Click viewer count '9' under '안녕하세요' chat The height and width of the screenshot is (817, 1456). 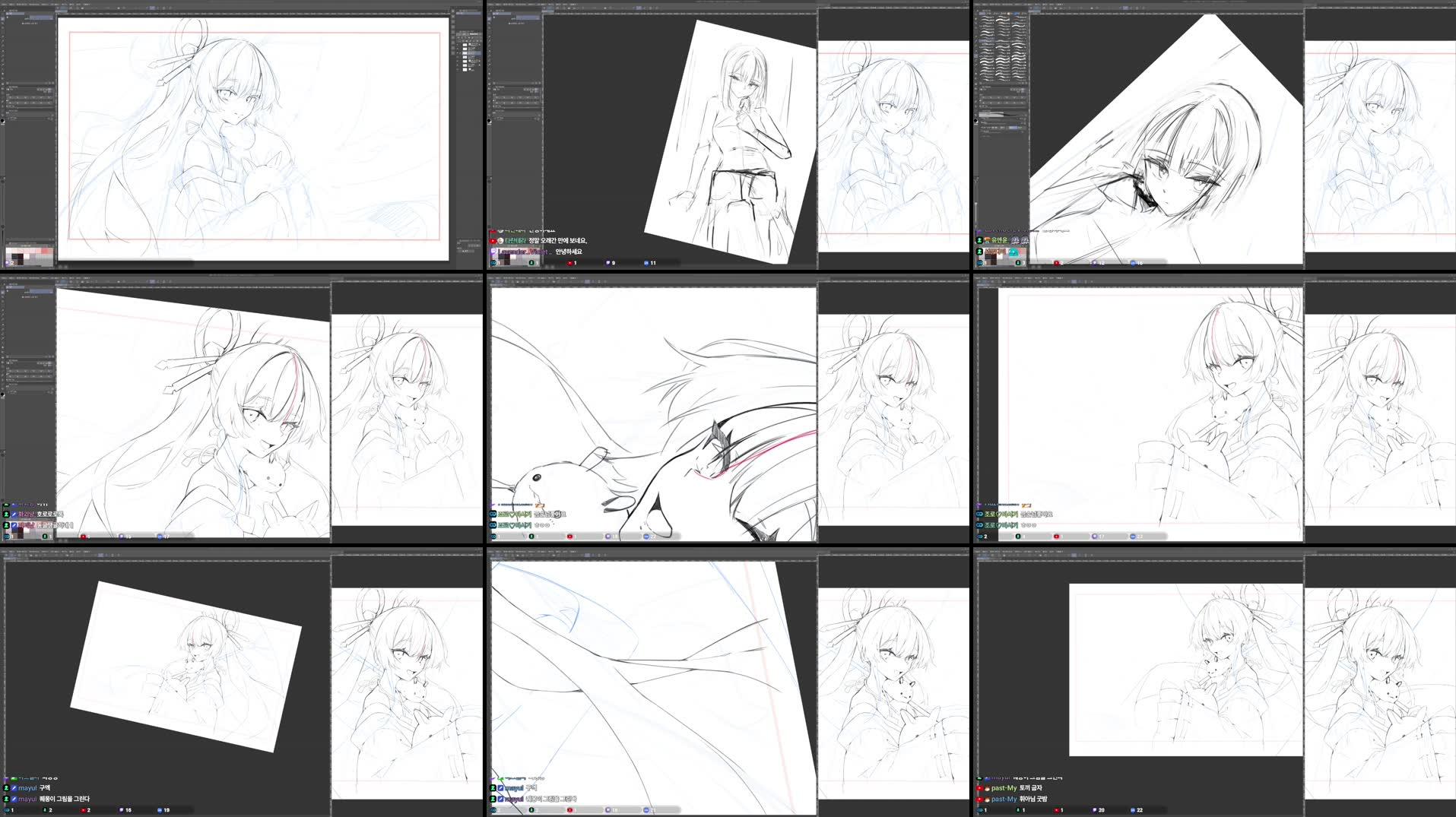(613, 263)
